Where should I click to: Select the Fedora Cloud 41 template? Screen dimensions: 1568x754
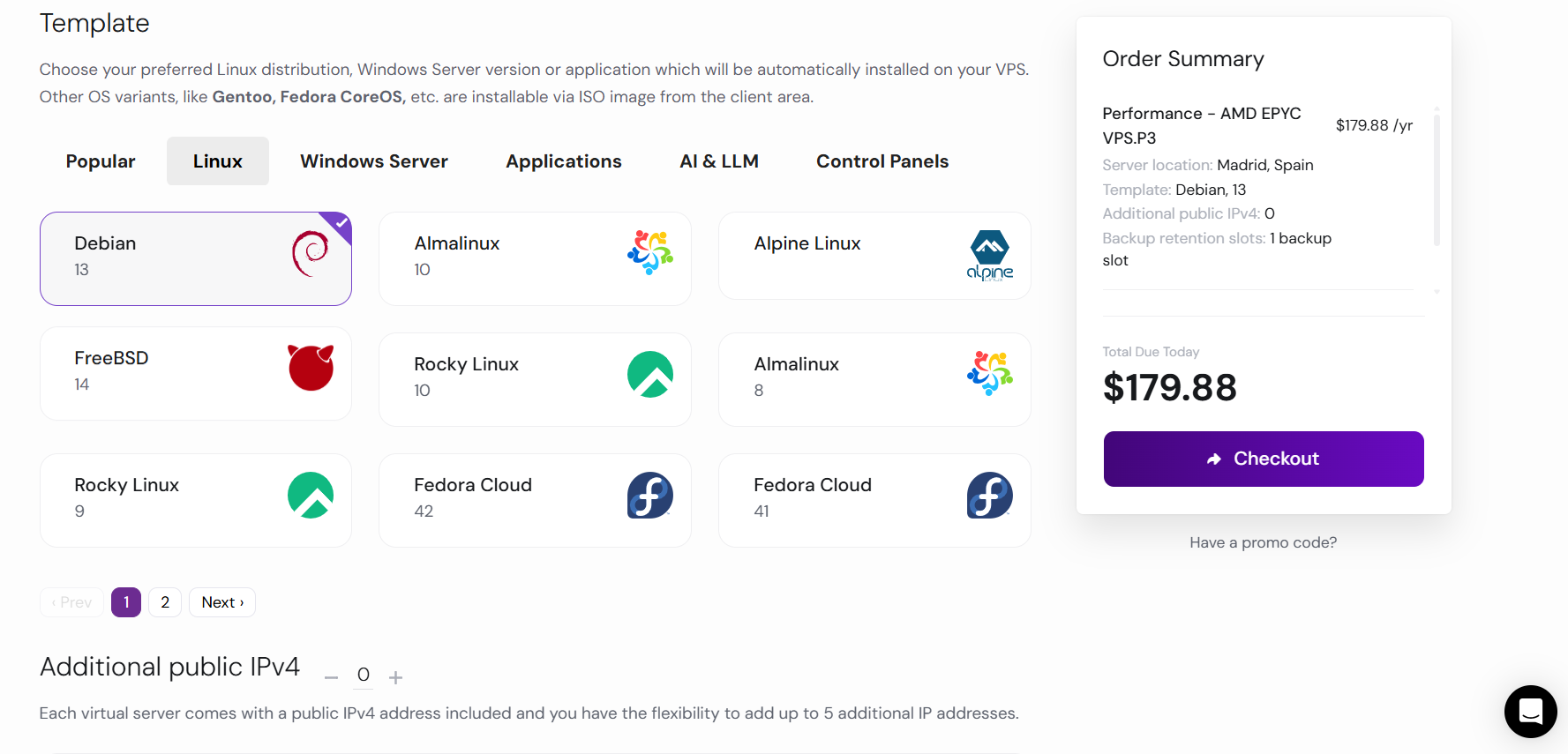874,500
